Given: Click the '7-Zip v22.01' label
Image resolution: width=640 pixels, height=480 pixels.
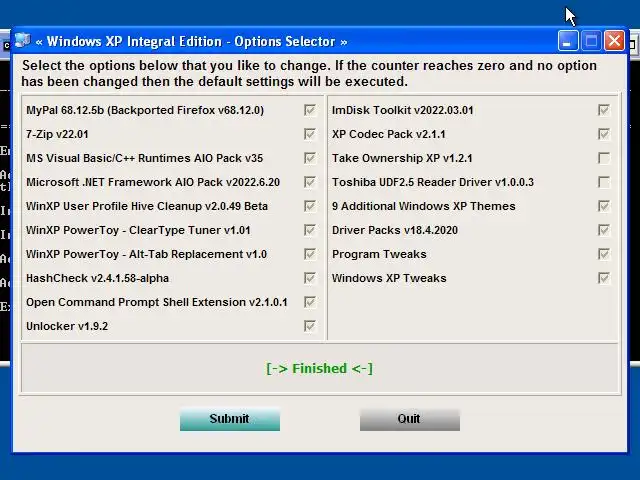Looking at the screenshot, I should (57, 134).
